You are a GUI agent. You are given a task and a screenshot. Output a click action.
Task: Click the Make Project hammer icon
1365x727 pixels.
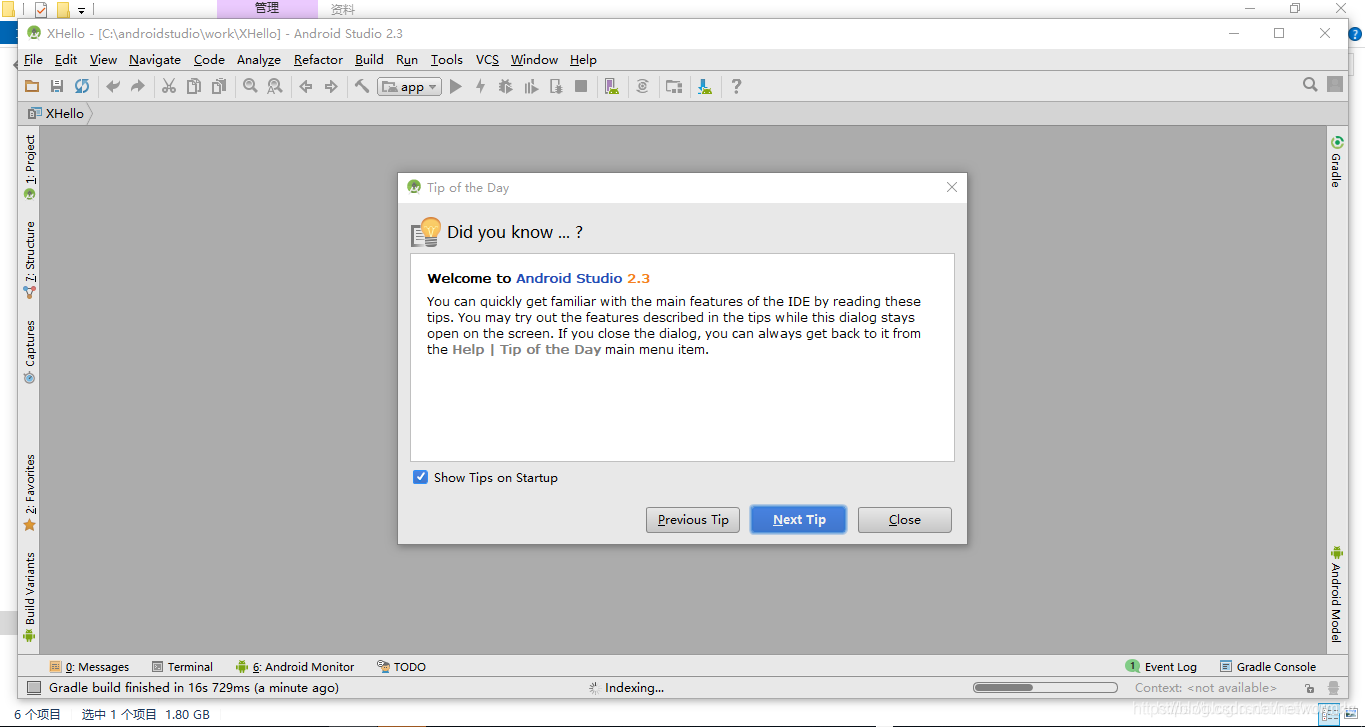(x=362, y=87)
